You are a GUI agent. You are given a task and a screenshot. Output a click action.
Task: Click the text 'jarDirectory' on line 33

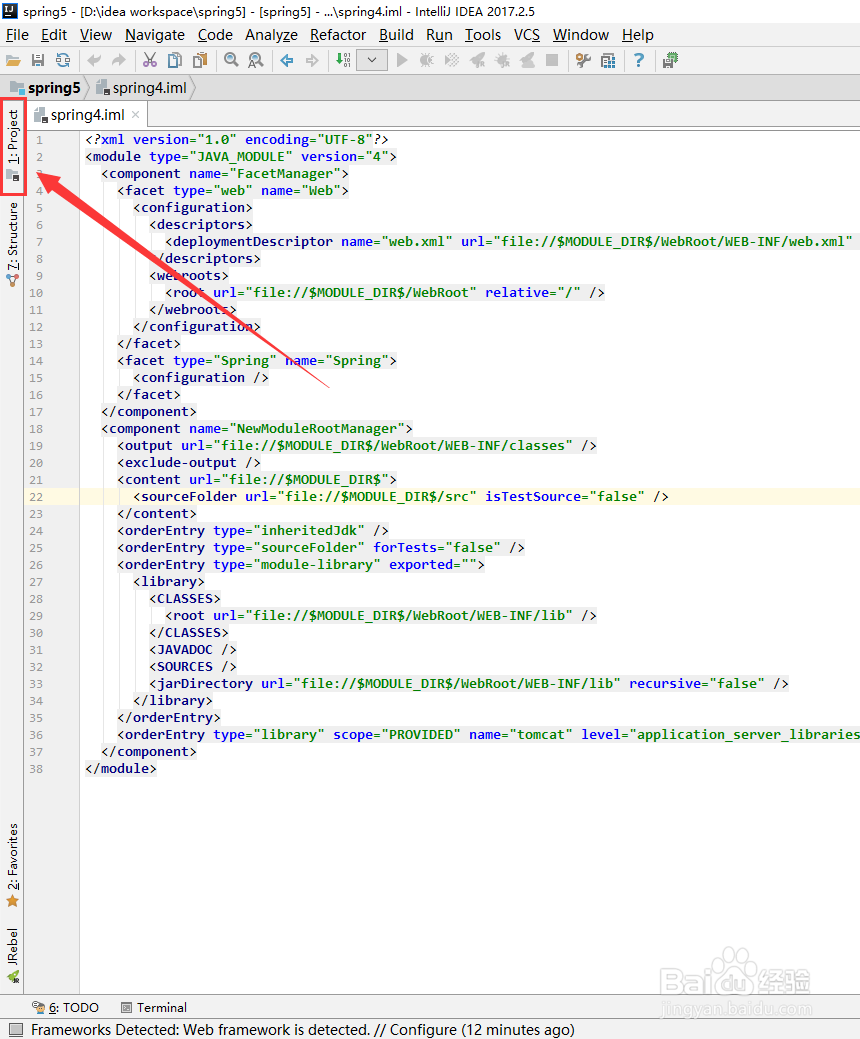click(x=205, y=684)
